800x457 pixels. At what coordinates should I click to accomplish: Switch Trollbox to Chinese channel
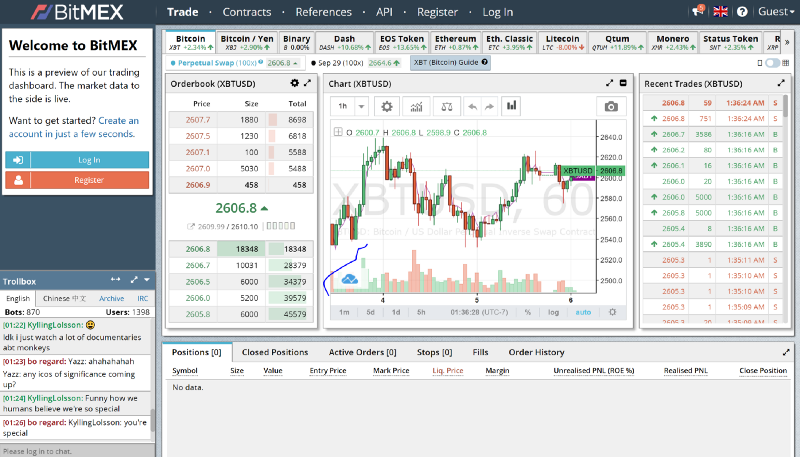click(64, 298)
